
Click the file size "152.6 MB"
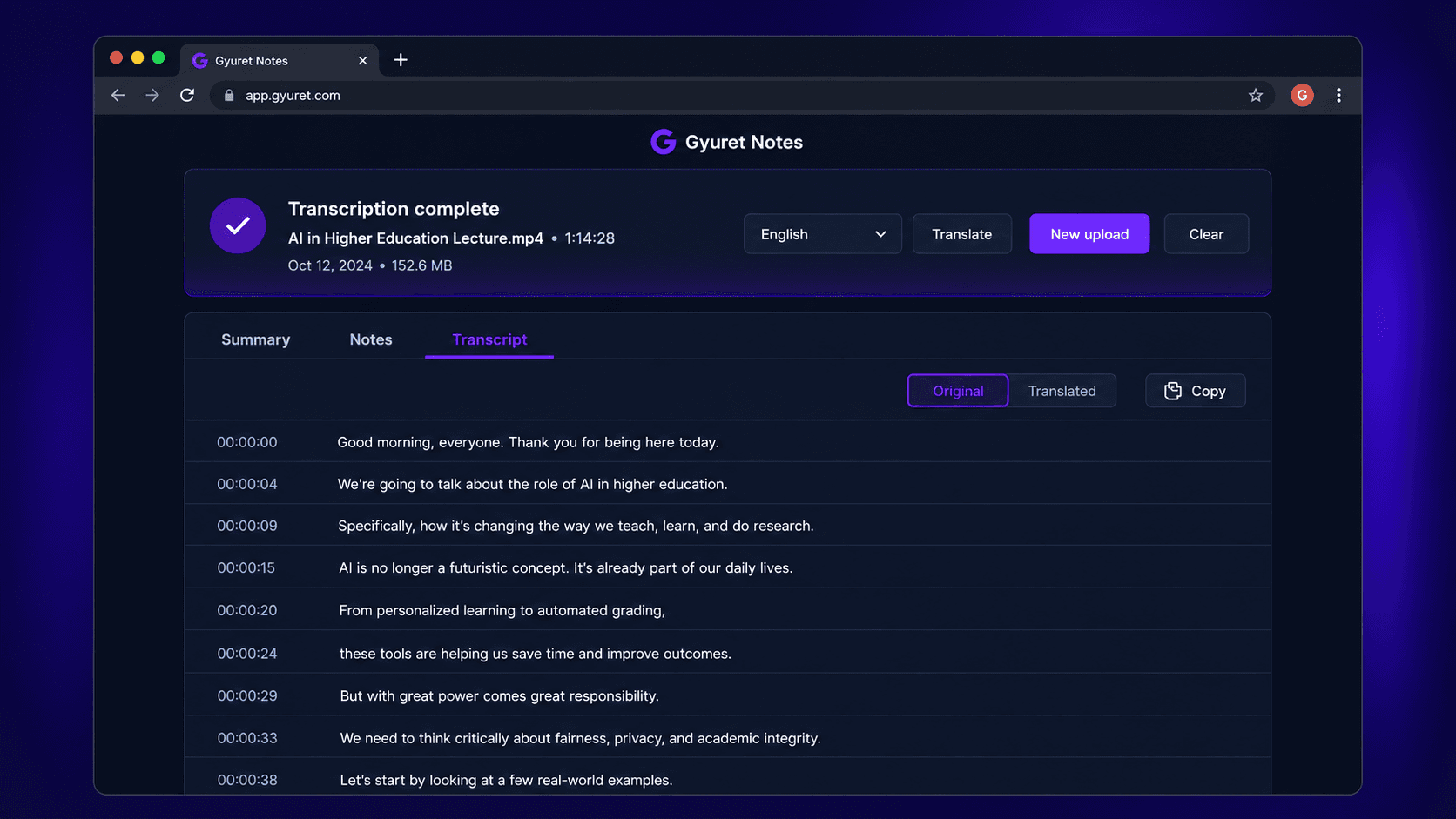(x=421, y=265)
